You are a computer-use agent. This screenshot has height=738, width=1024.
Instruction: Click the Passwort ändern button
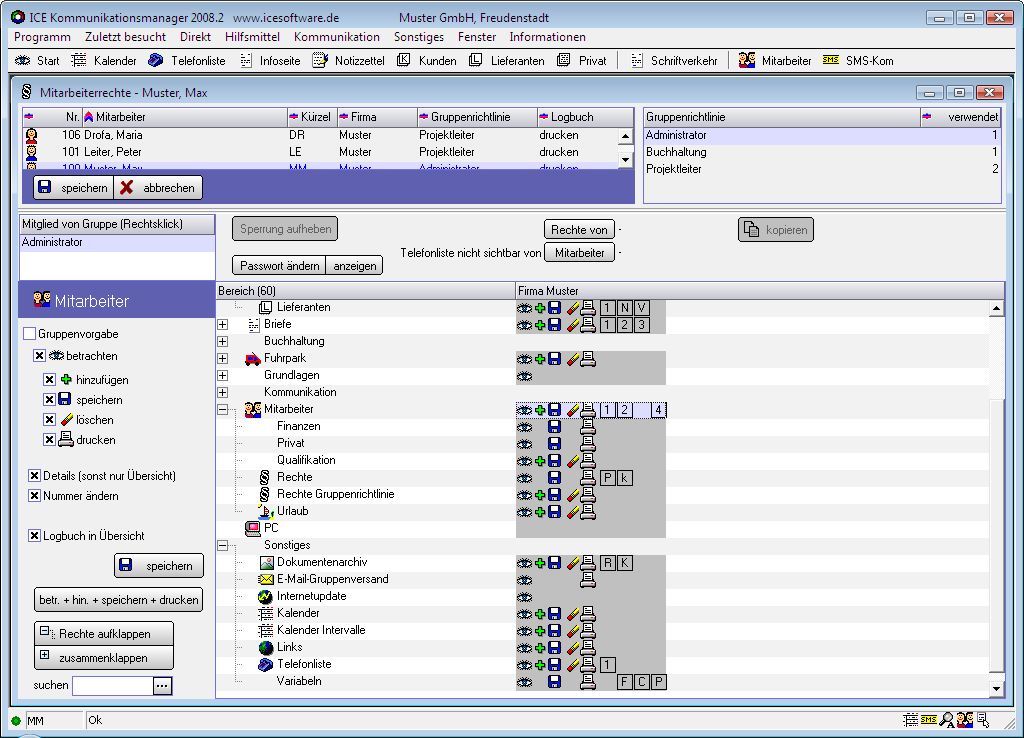279,266
